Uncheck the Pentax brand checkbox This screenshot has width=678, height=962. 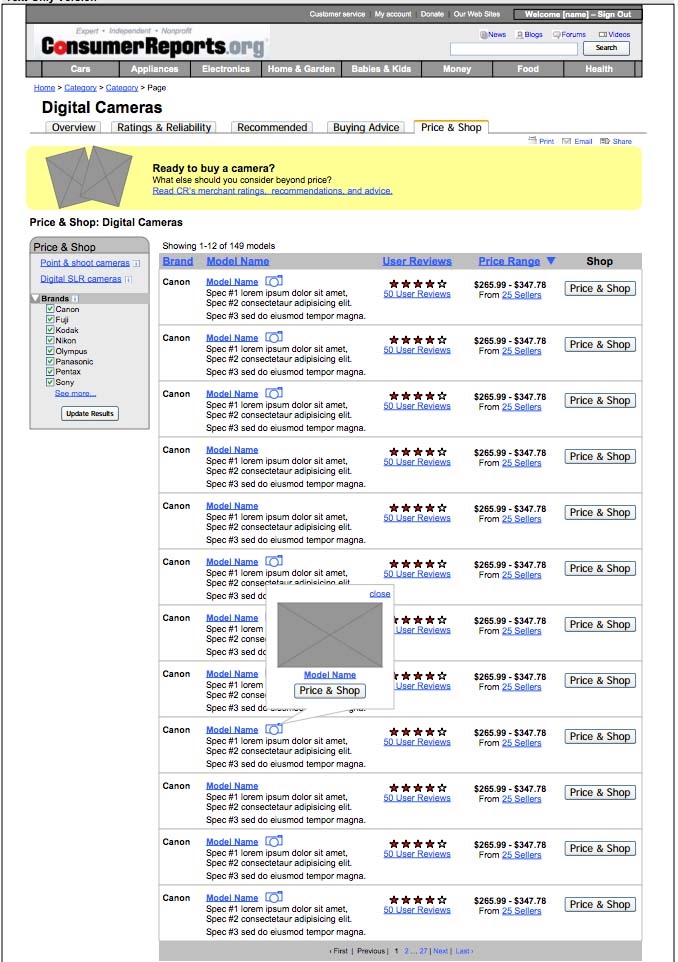coord(50,372)
